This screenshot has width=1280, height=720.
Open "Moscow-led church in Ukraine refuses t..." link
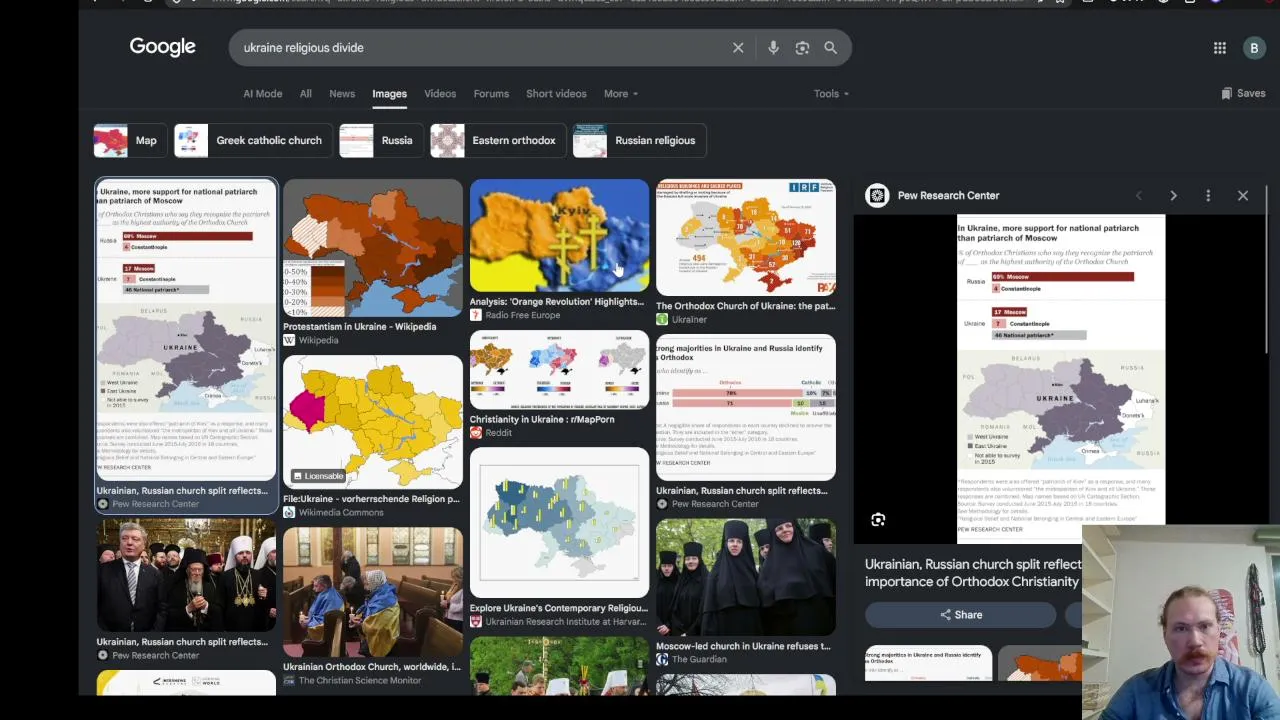click(743, 646)
